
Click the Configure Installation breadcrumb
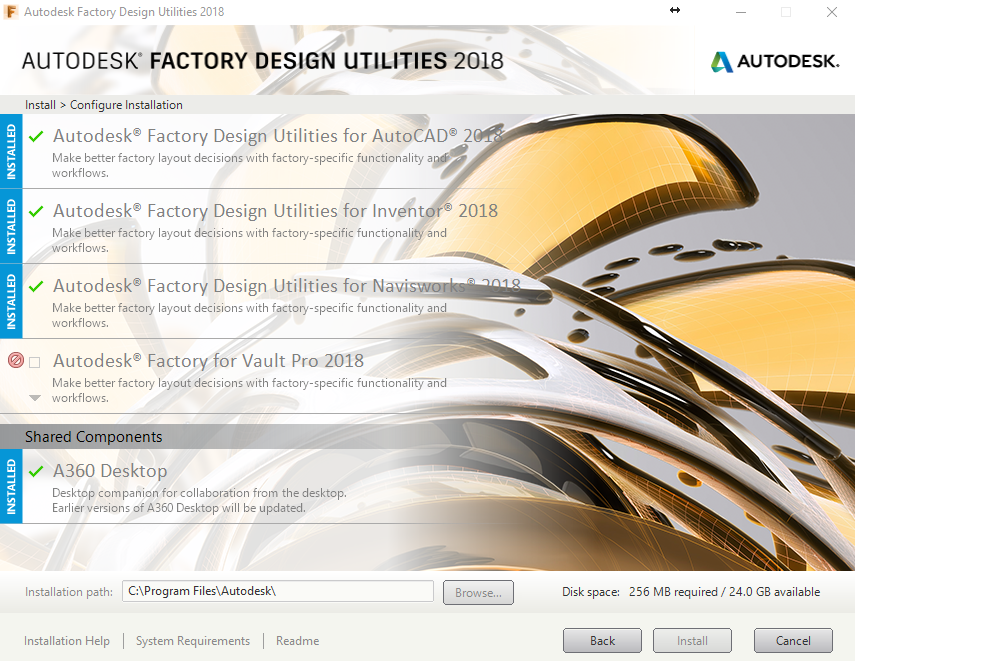[x=126, y=105]
